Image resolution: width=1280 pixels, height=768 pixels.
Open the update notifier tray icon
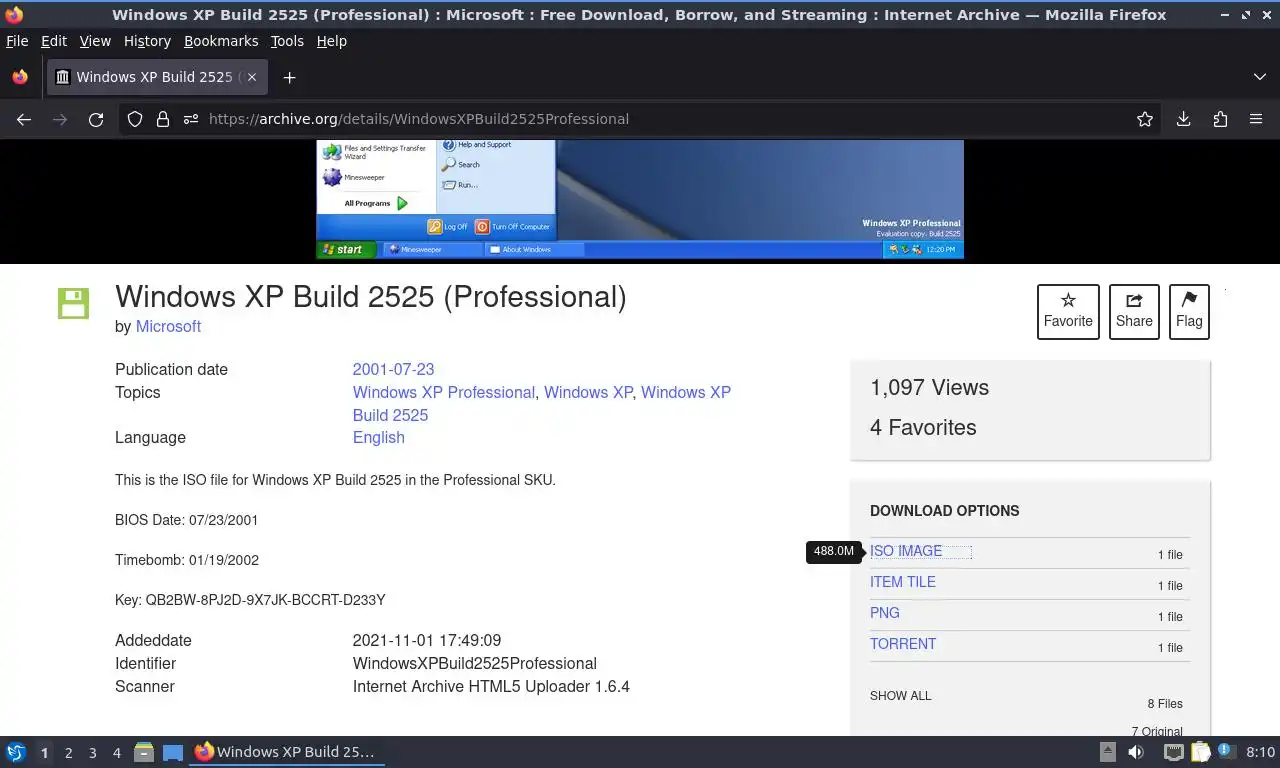(1225, 752)
